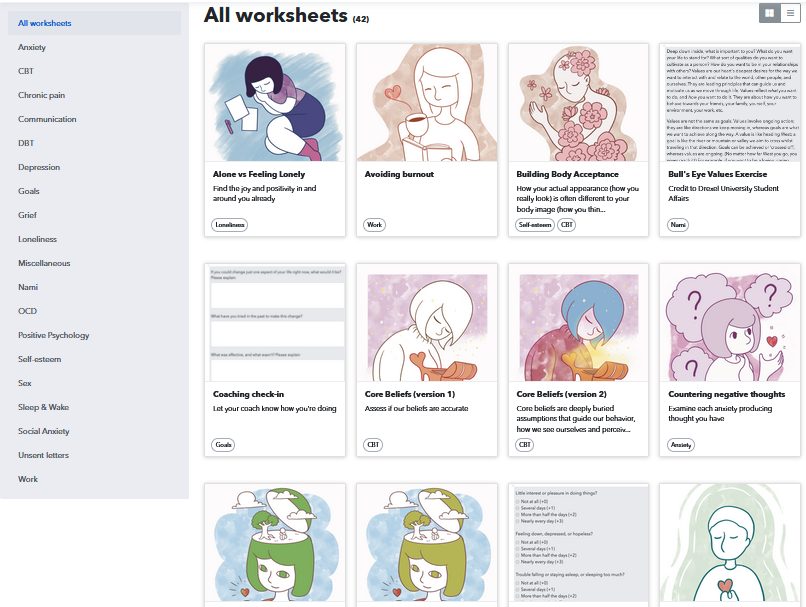
Task: Open Core Beliefs (version 2) title
Action: pyautogui.click(x=561, y=394)
